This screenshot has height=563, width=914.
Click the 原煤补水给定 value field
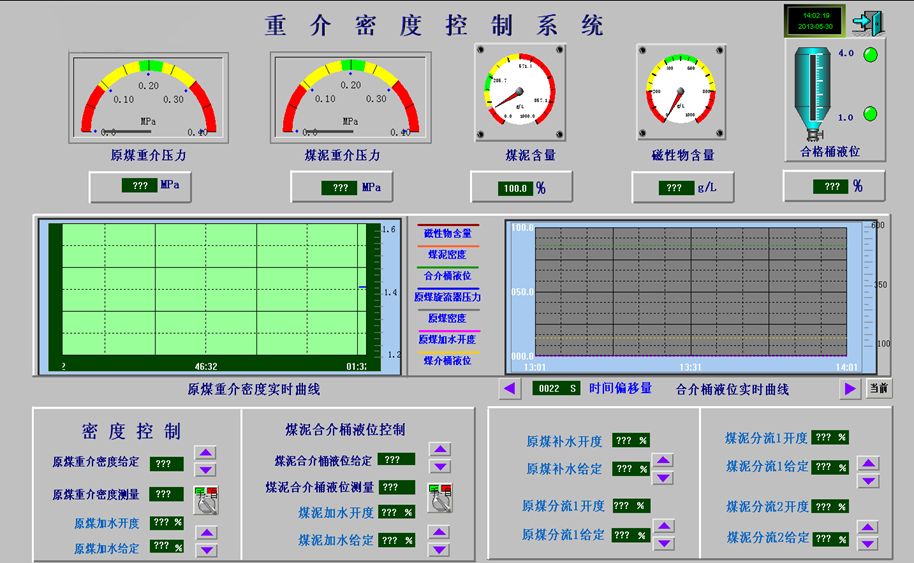631,469
